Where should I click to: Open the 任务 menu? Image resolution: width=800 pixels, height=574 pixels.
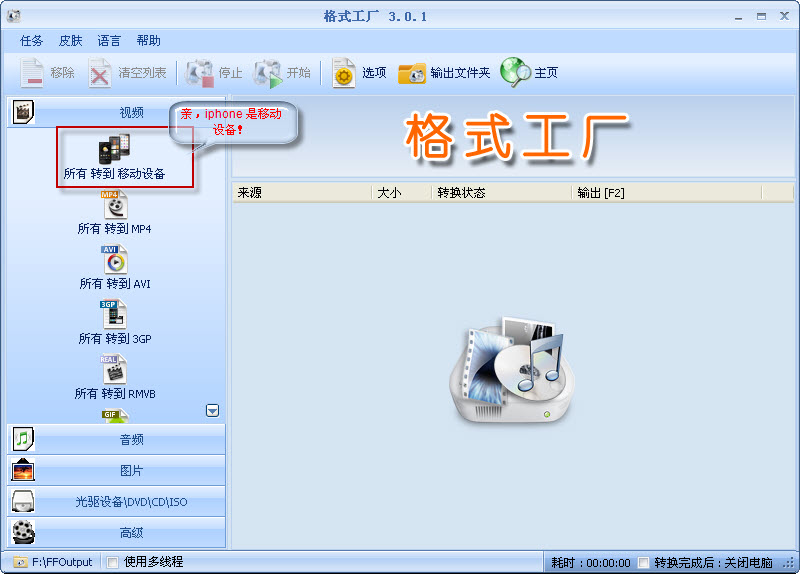[x=31, y=41]
